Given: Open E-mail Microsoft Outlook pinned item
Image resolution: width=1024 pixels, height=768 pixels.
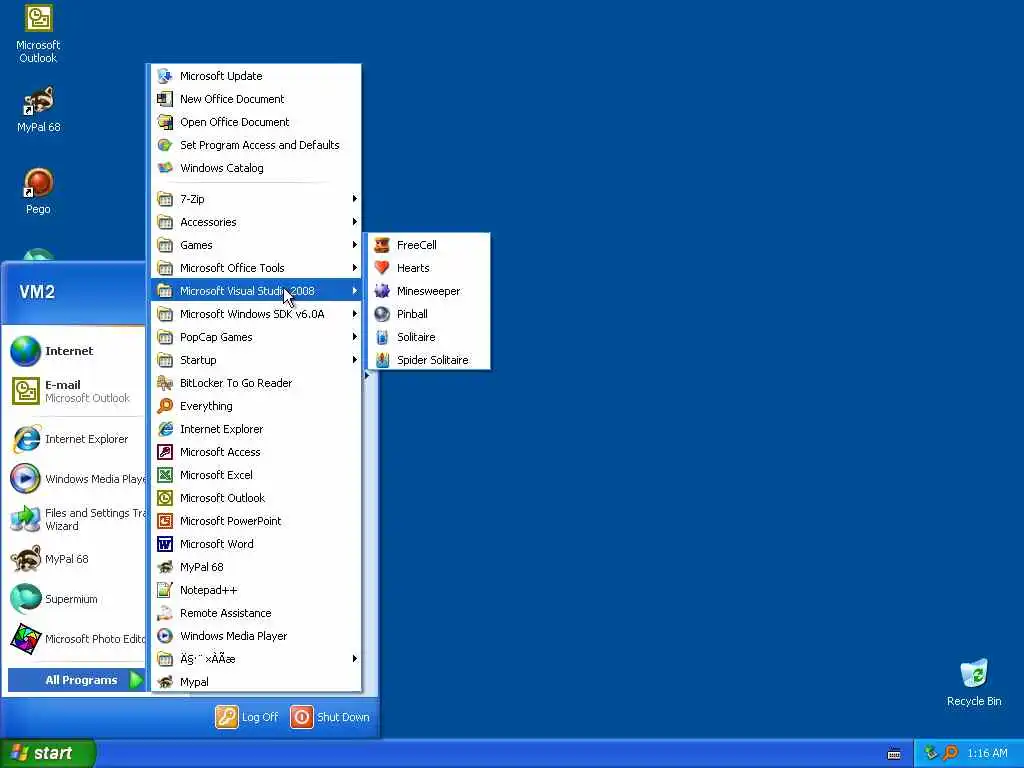Looking at the screenshot, I should click(x=75, y=391).
